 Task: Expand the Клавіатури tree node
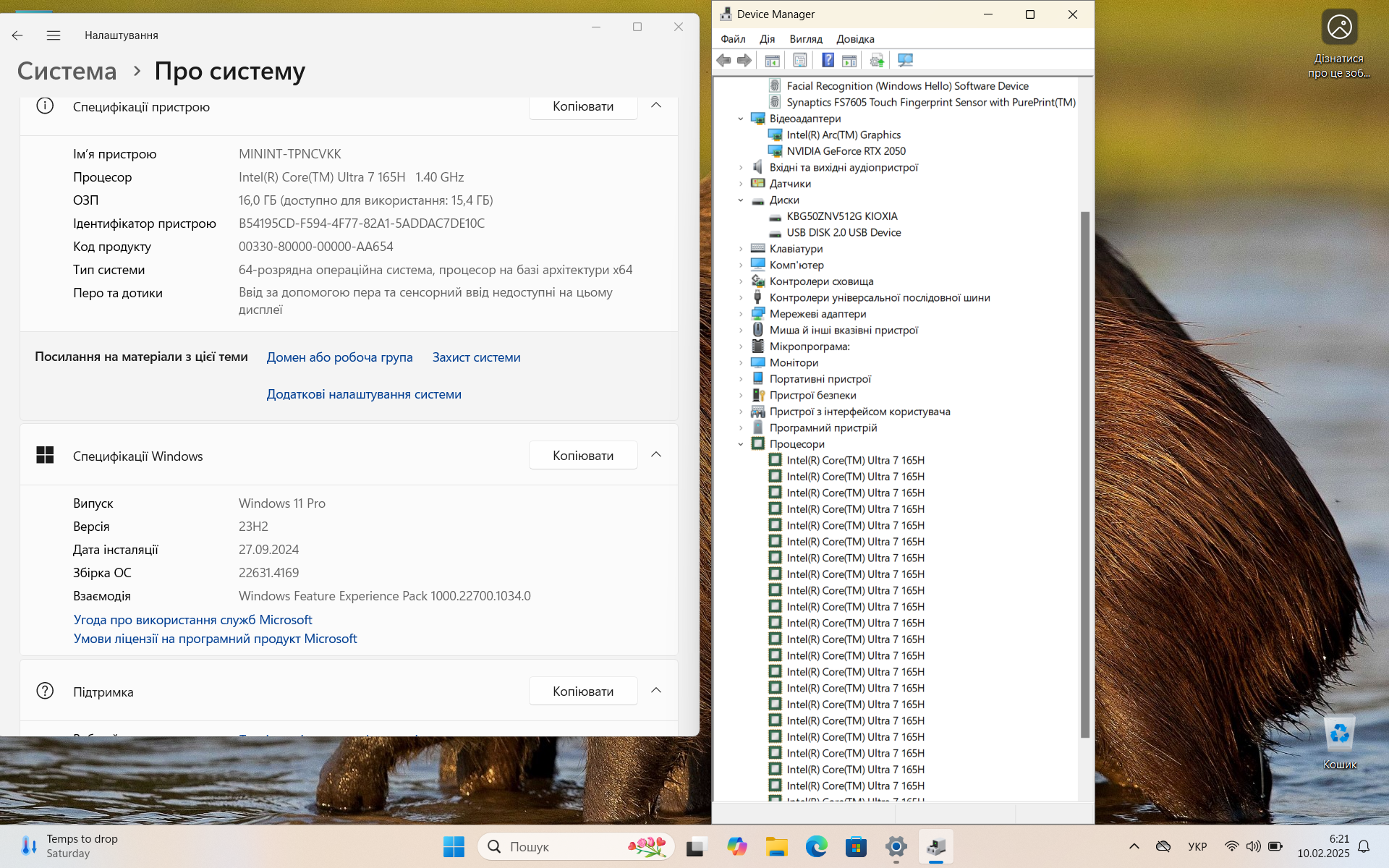tap(741, 249)
